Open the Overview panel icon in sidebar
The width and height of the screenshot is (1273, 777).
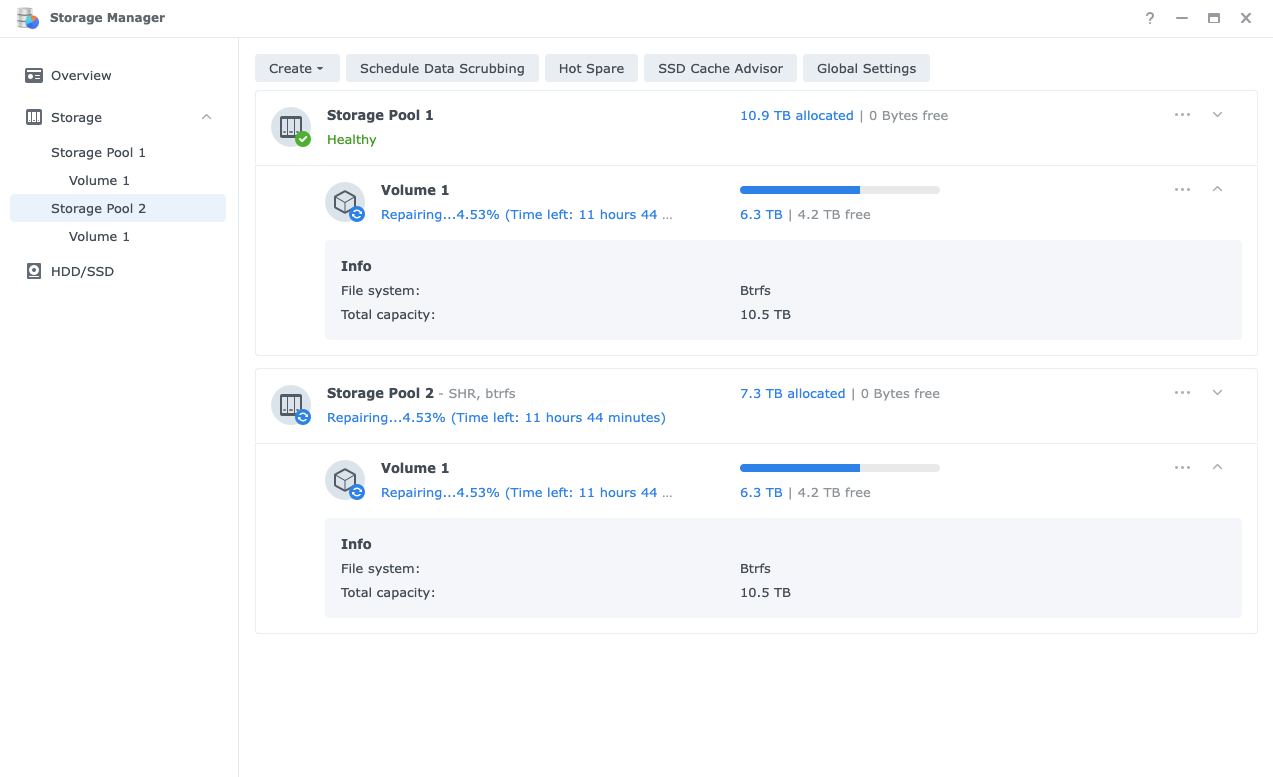coord(34,75)
